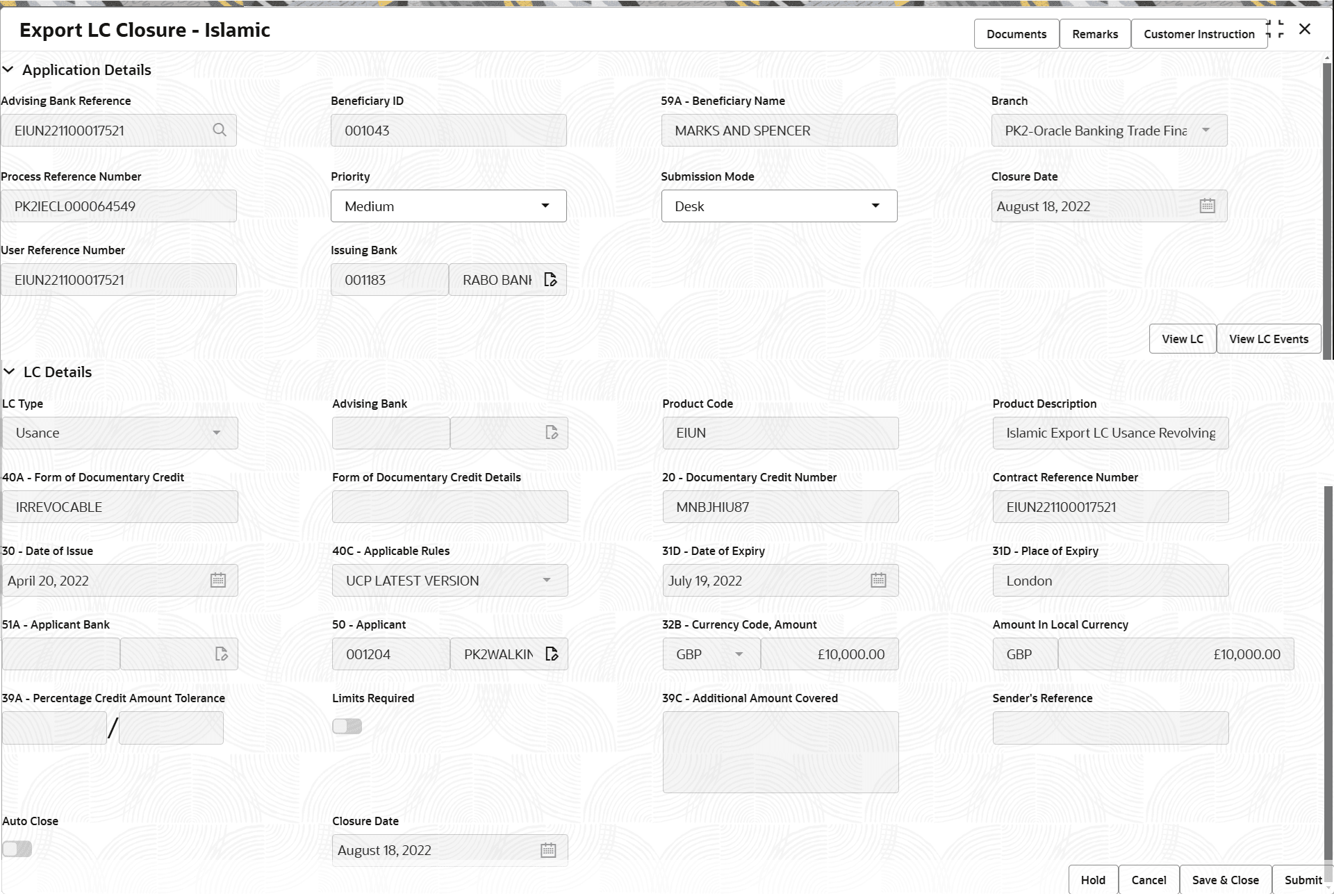
Task: Open the Priority dropdown
Action: [x=545, y=206]
